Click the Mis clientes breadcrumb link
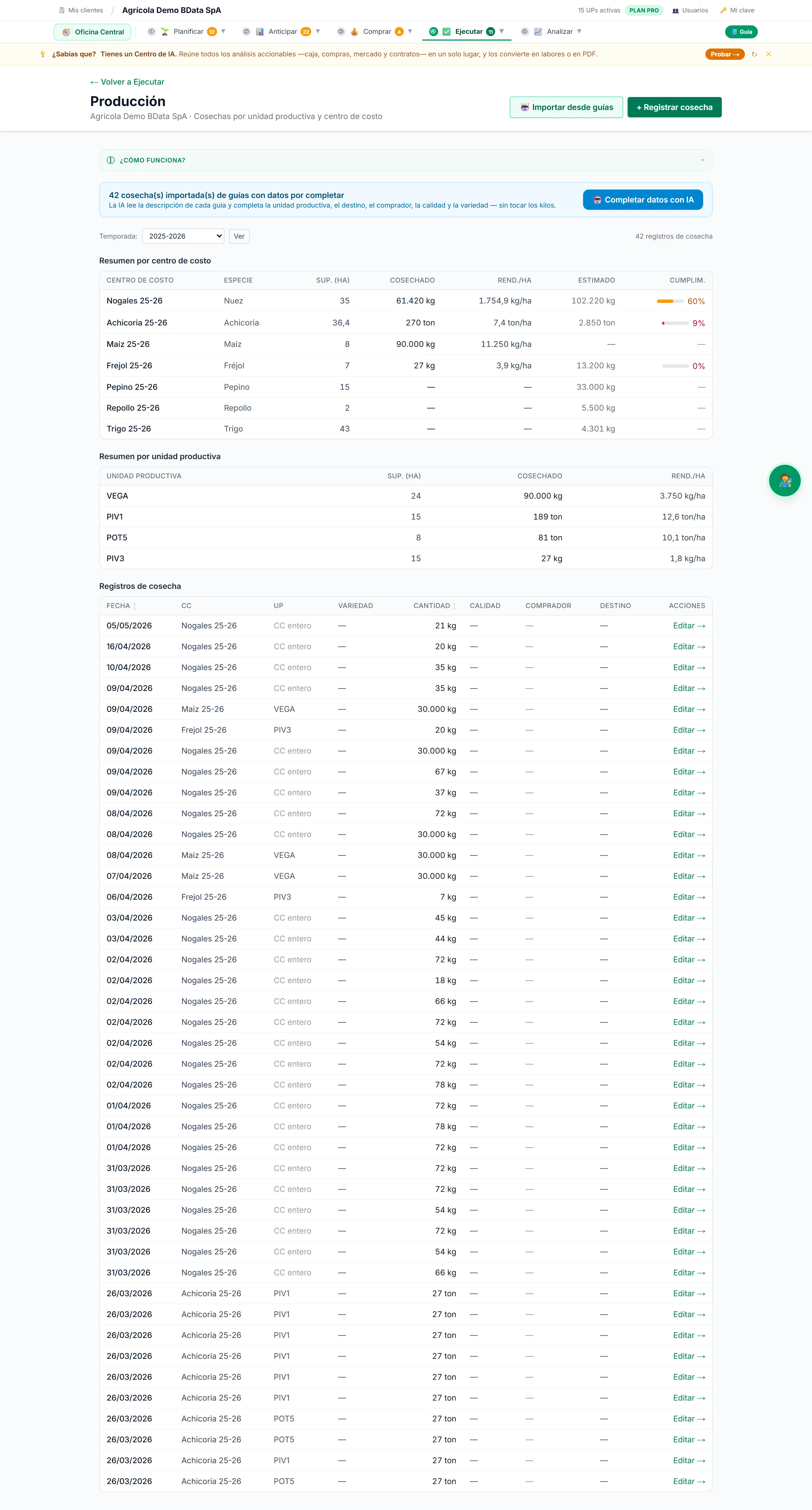The image size is (812, 1510). point(81,10)
